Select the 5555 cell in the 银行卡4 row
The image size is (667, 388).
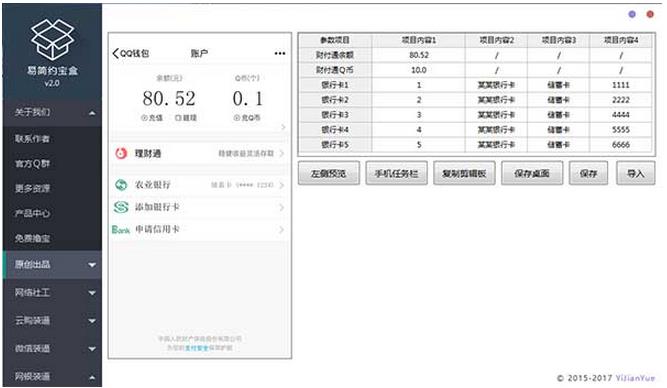(621, 130)
